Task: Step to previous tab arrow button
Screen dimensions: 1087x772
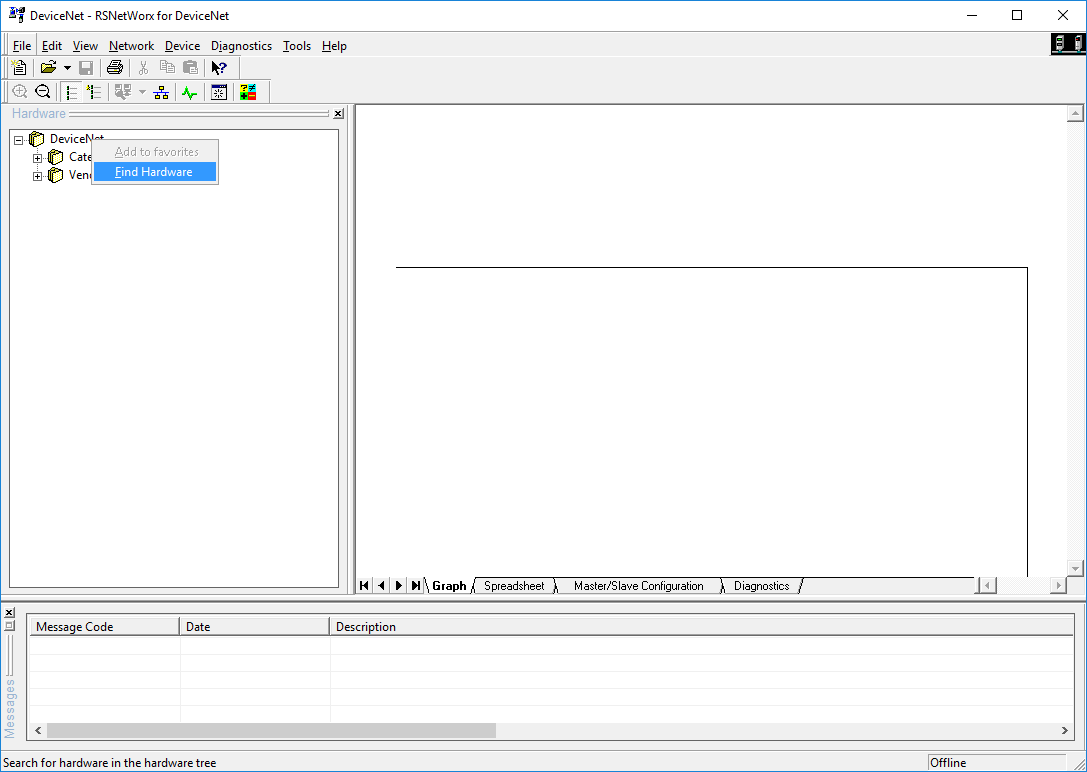Action: tap(381, 586)
